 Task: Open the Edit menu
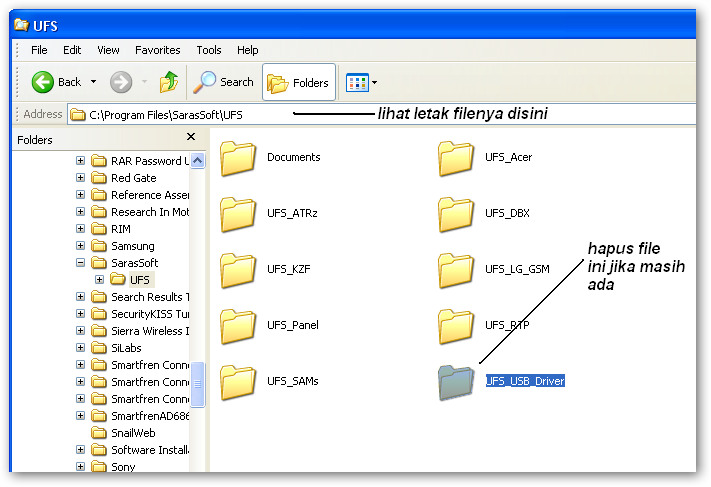(72, 50)
